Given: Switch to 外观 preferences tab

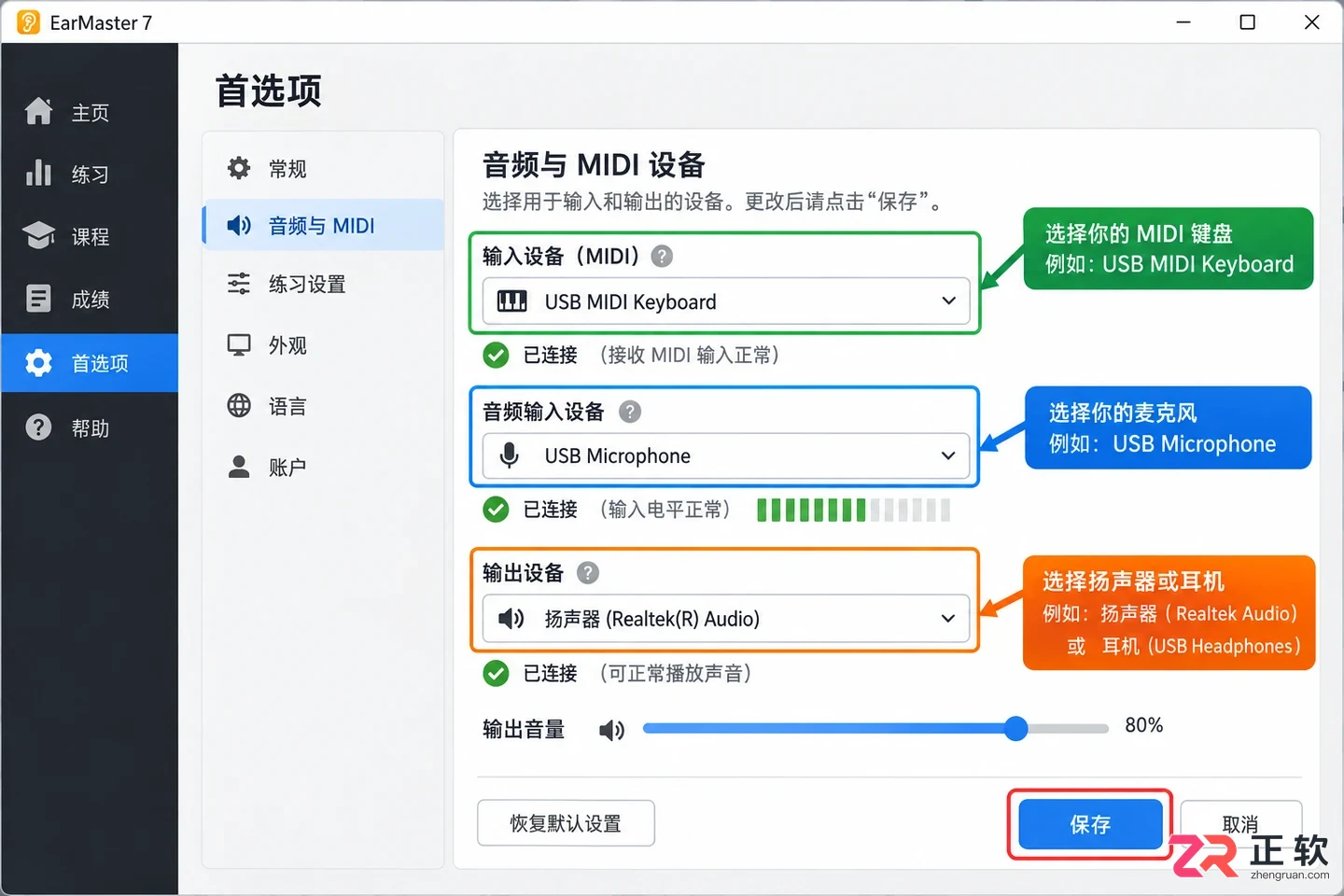Looking at the screenshot, I should pos(323,345).
